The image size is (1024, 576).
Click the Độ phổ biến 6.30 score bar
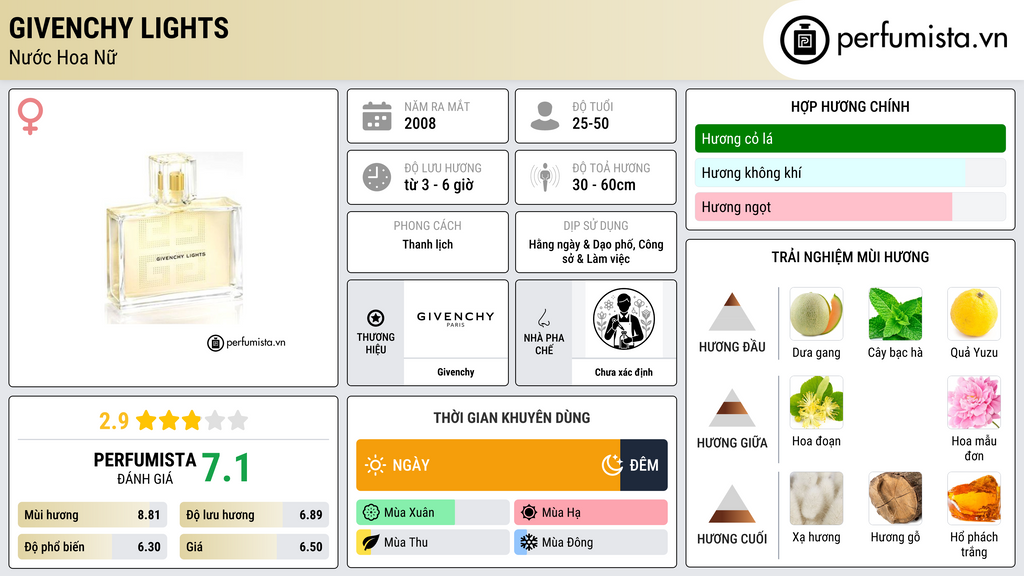[x=93, y=547]
